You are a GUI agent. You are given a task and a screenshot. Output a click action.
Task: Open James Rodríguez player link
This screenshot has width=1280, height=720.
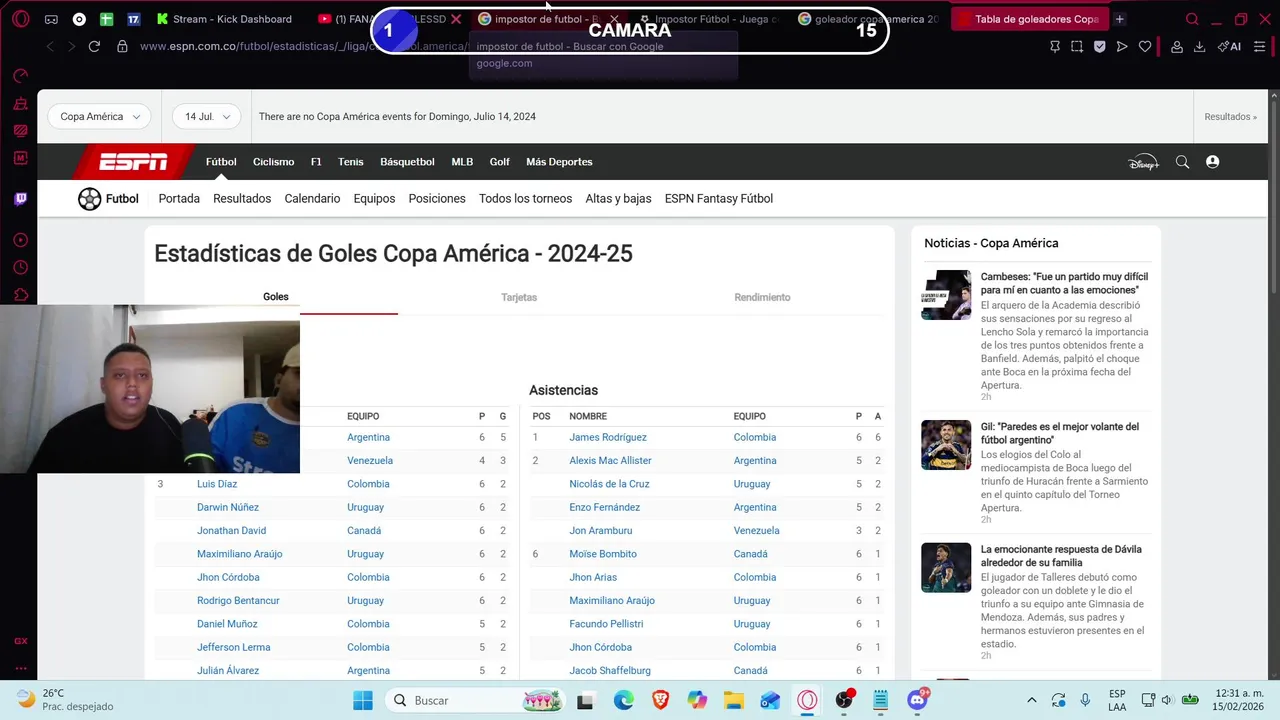coord(608,437)
